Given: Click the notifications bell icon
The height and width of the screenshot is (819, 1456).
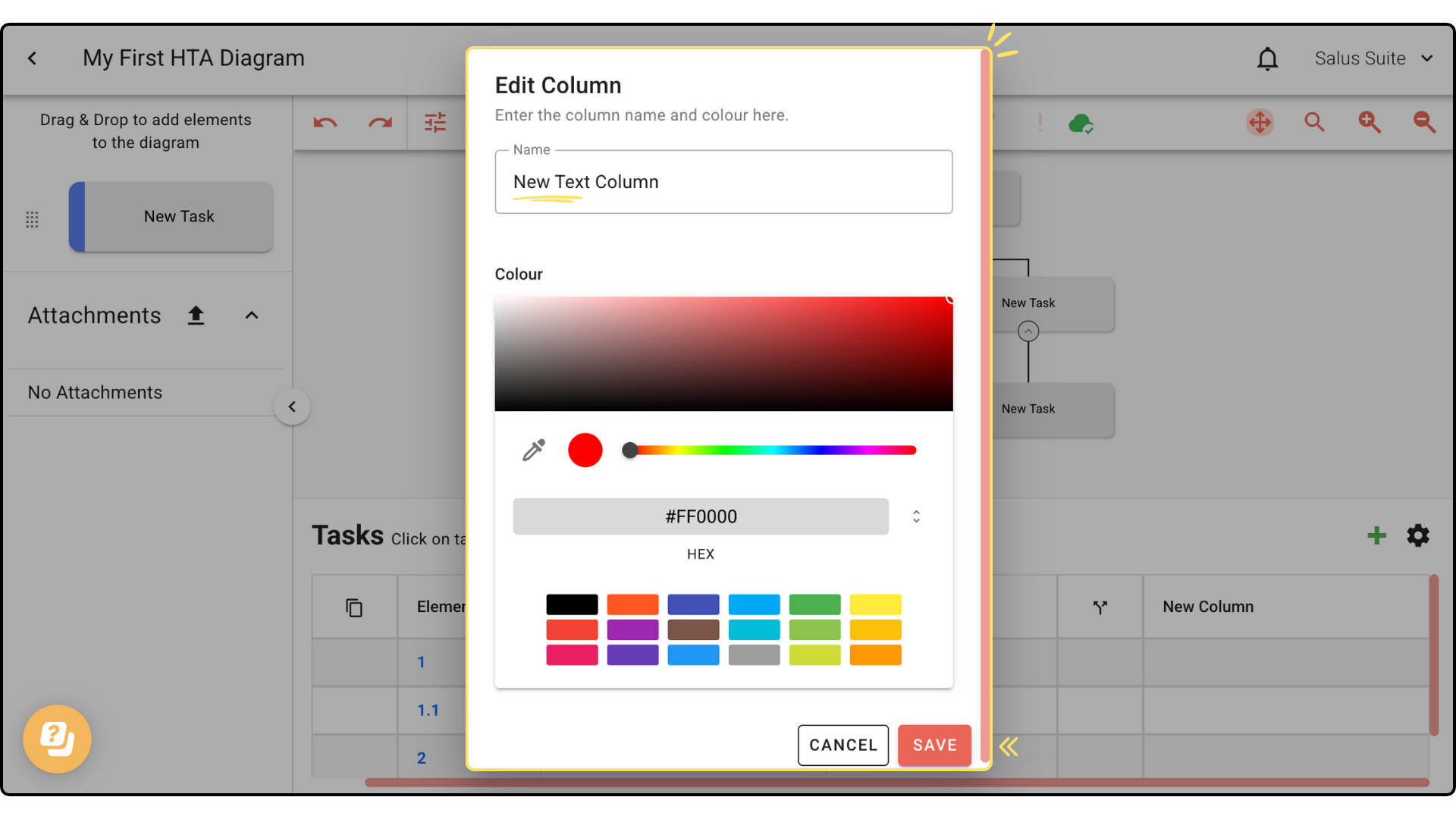Looking at the screenshot, I should tap(1267, 58).
